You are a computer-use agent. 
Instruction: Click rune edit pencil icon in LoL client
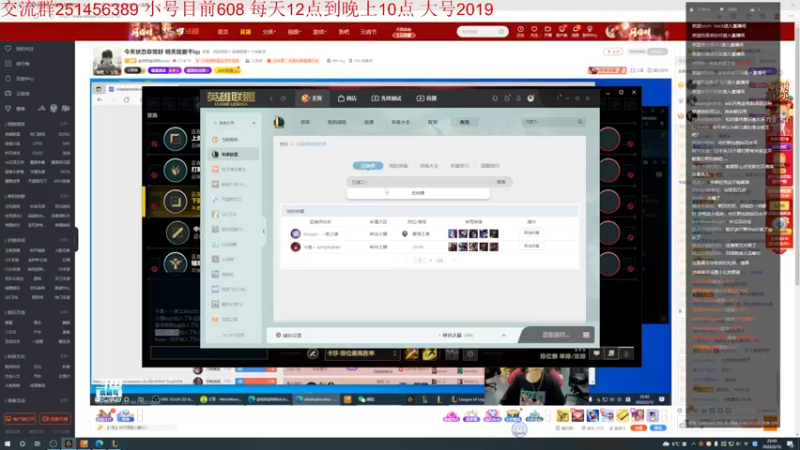click(x=313, y=354)
